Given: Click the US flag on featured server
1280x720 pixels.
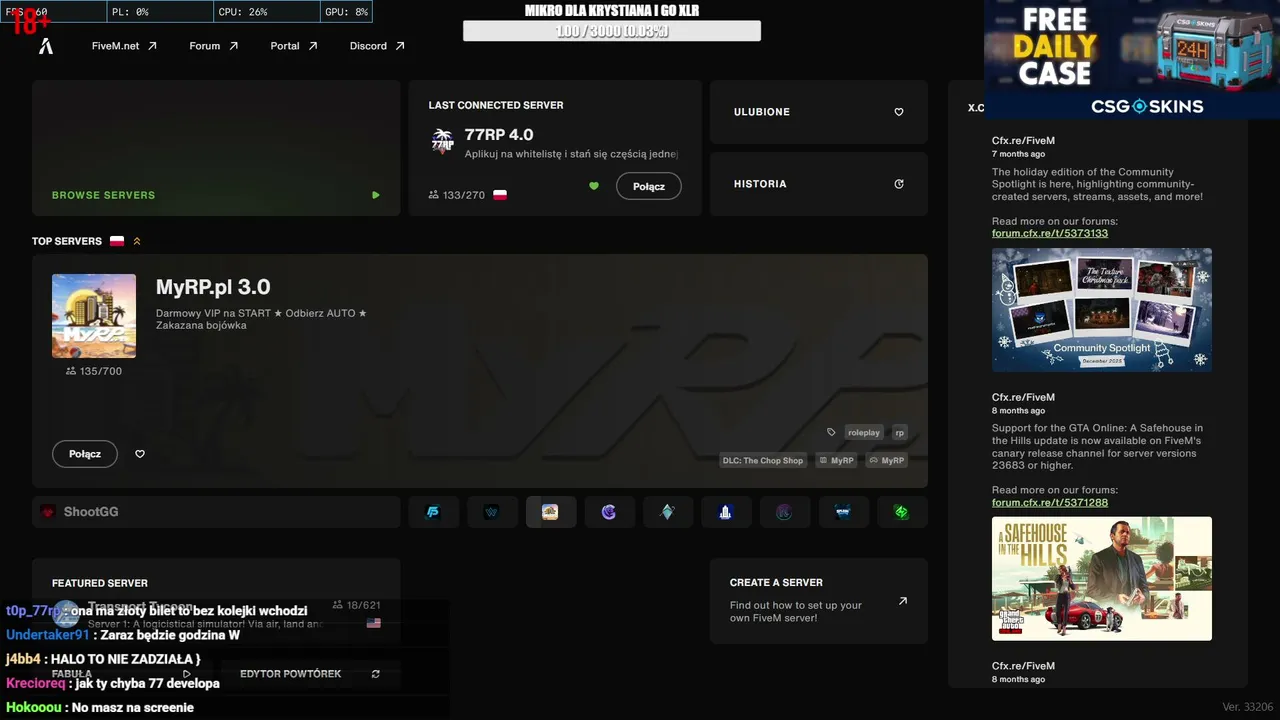Looking at the screenshot, I should pyautogui.click(x=374, y=623).
